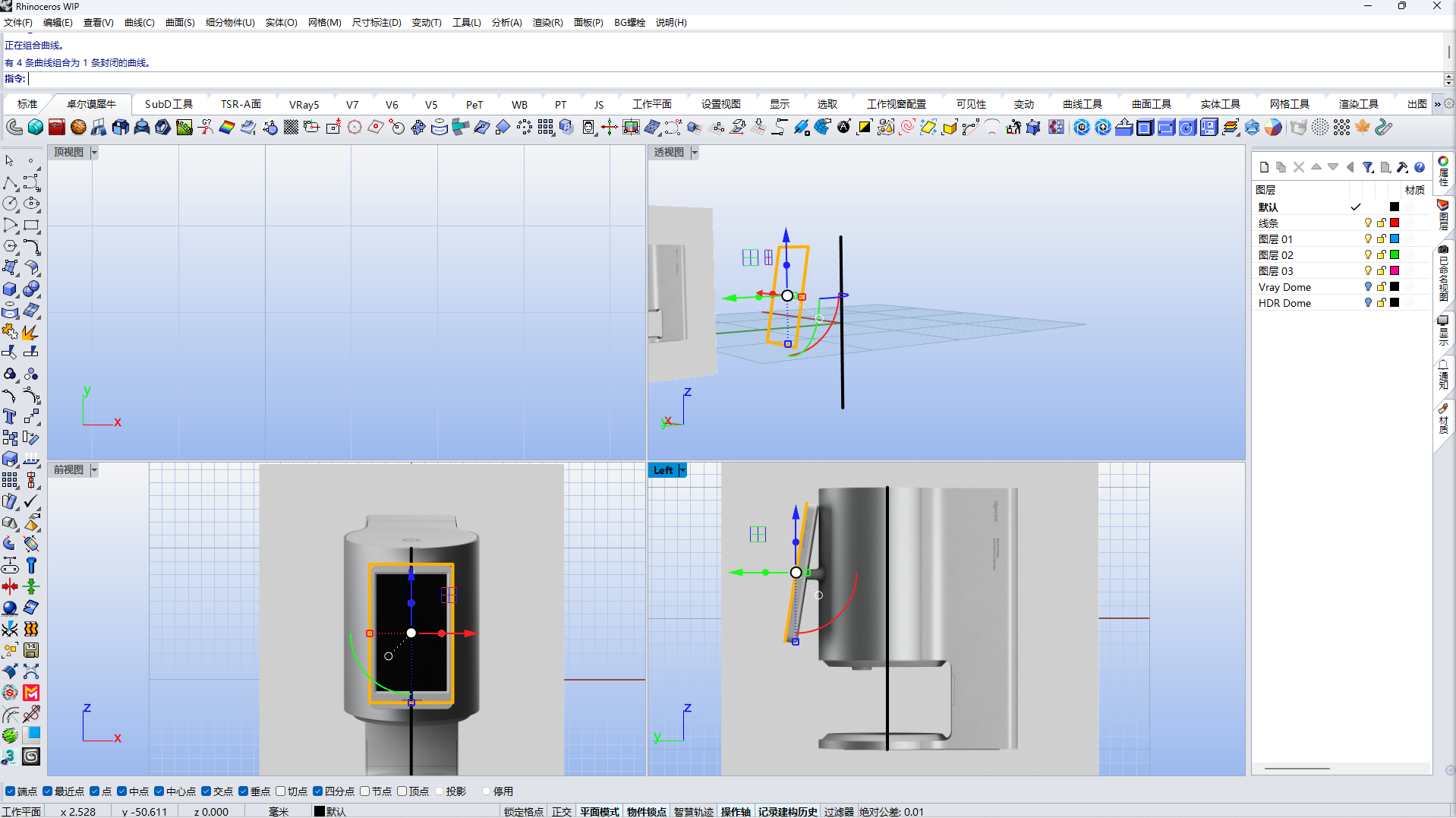Open the 曲面(S) menu

tap(180, 23)
